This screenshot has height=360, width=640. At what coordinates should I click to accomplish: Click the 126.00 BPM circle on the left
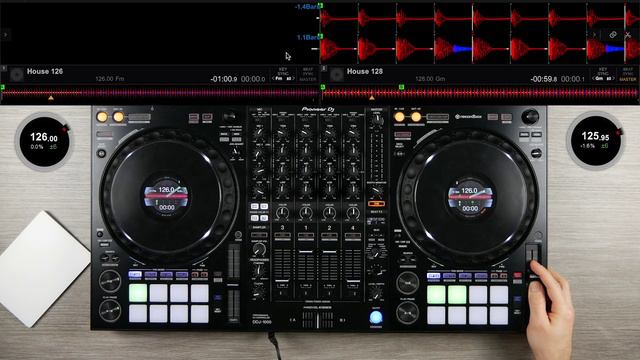coord(44,141)
